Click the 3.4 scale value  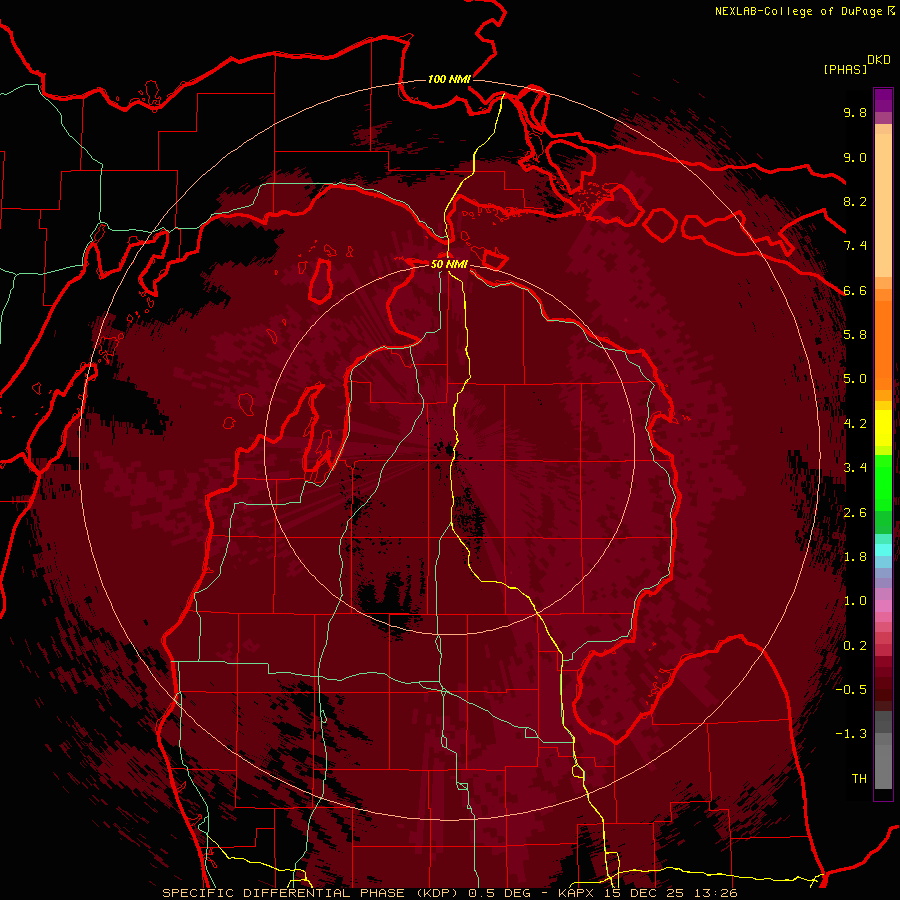pyautogui.click(x=855, y=468)
